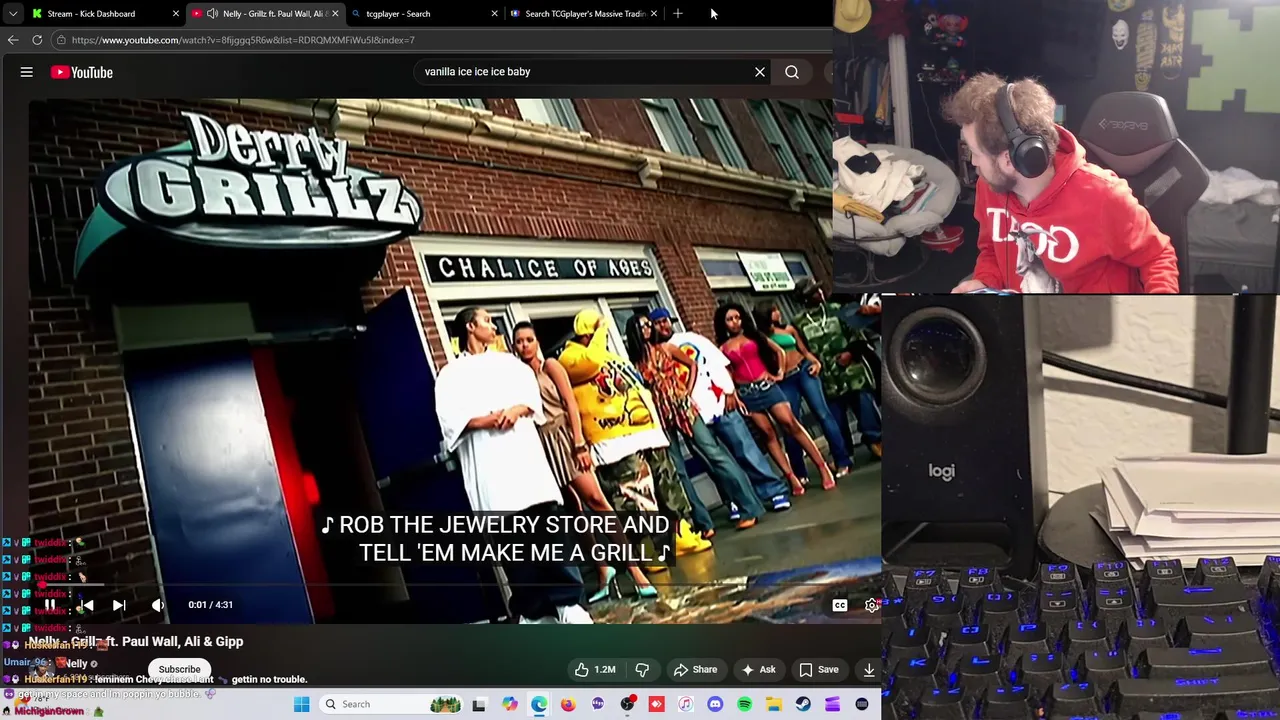1280x720 pixels.
Task: Open Steam from the taskbar
Action: click(x=803, y=704)
